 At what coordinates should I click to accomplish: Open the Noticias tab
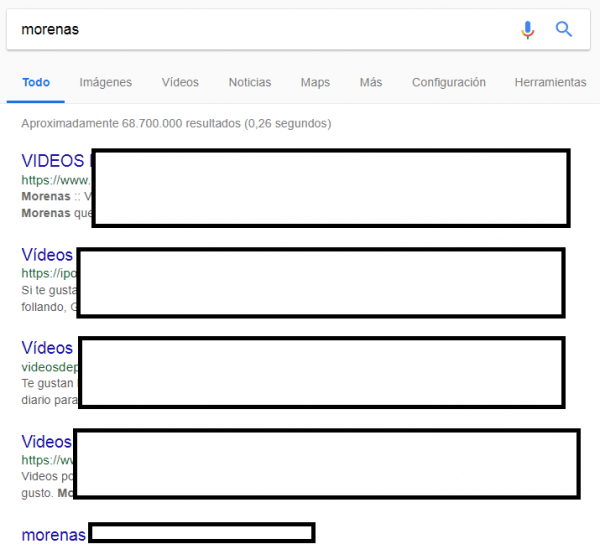tap(250, 82)
